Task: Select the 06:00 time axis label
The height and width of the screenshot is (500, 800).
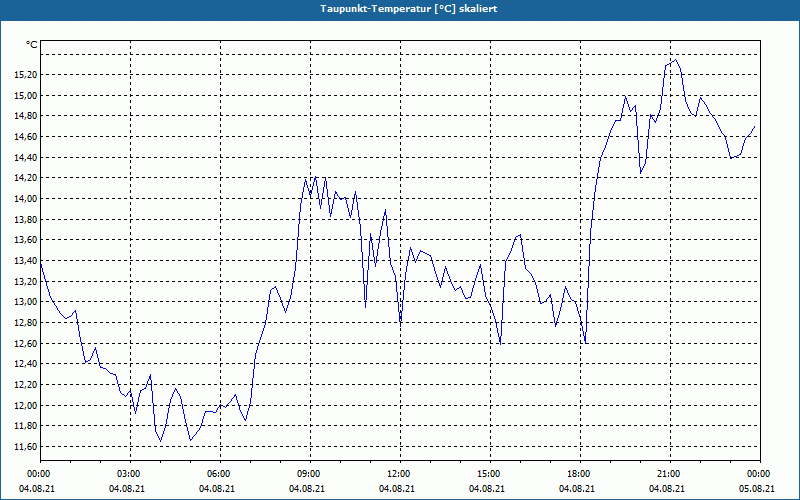Action: pyautogui.click(x=217, y=474)
